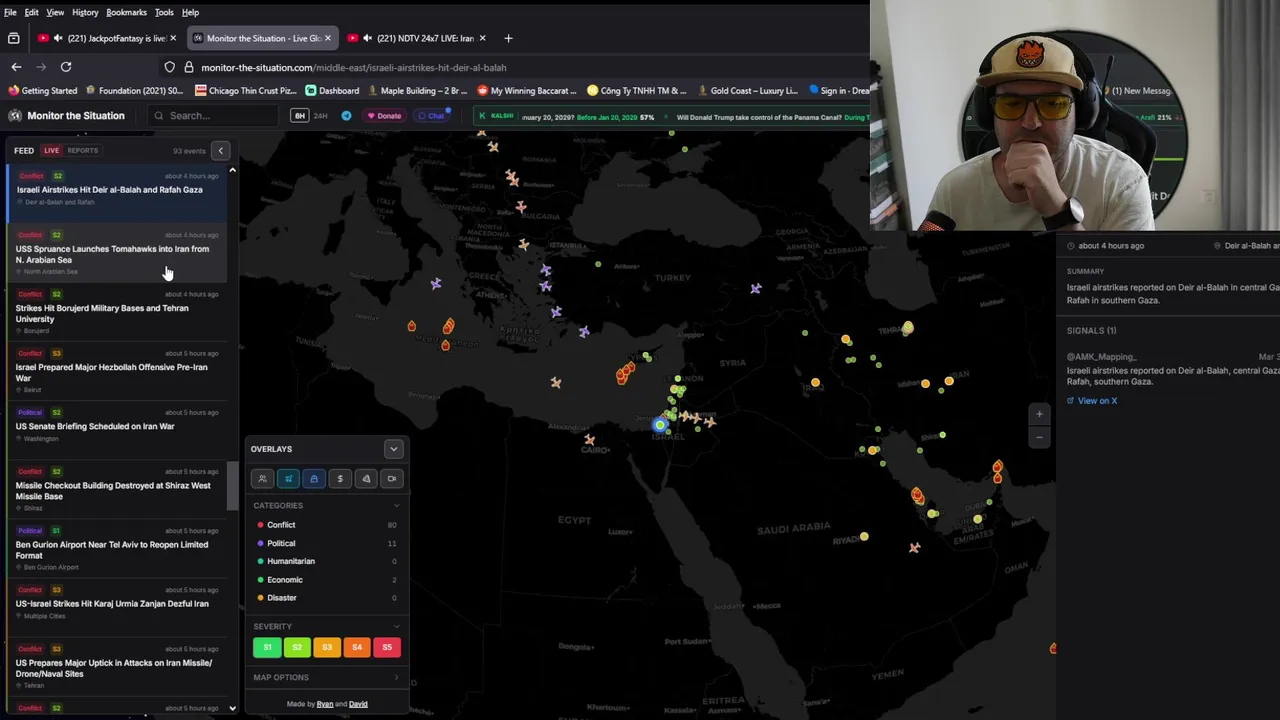Click the Kalshi ticker logo

(496, 116)
